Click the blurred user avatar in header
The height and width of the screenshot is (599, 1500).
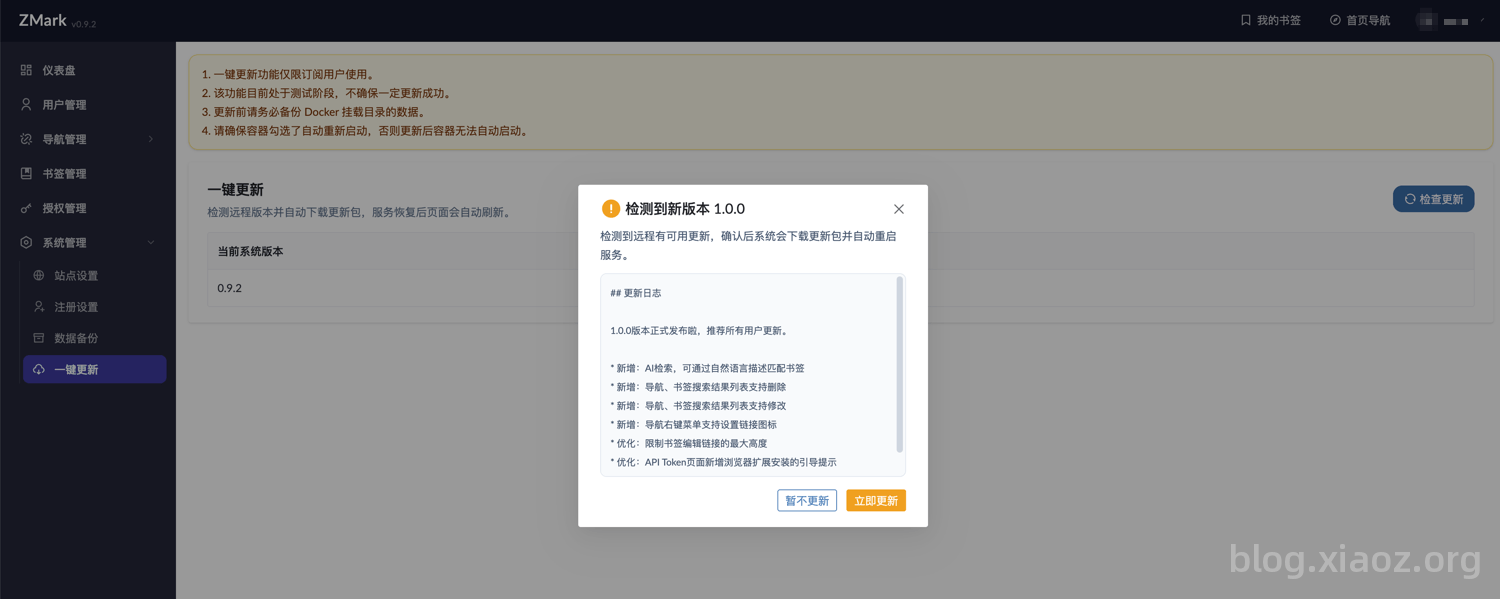[1427, 20]
